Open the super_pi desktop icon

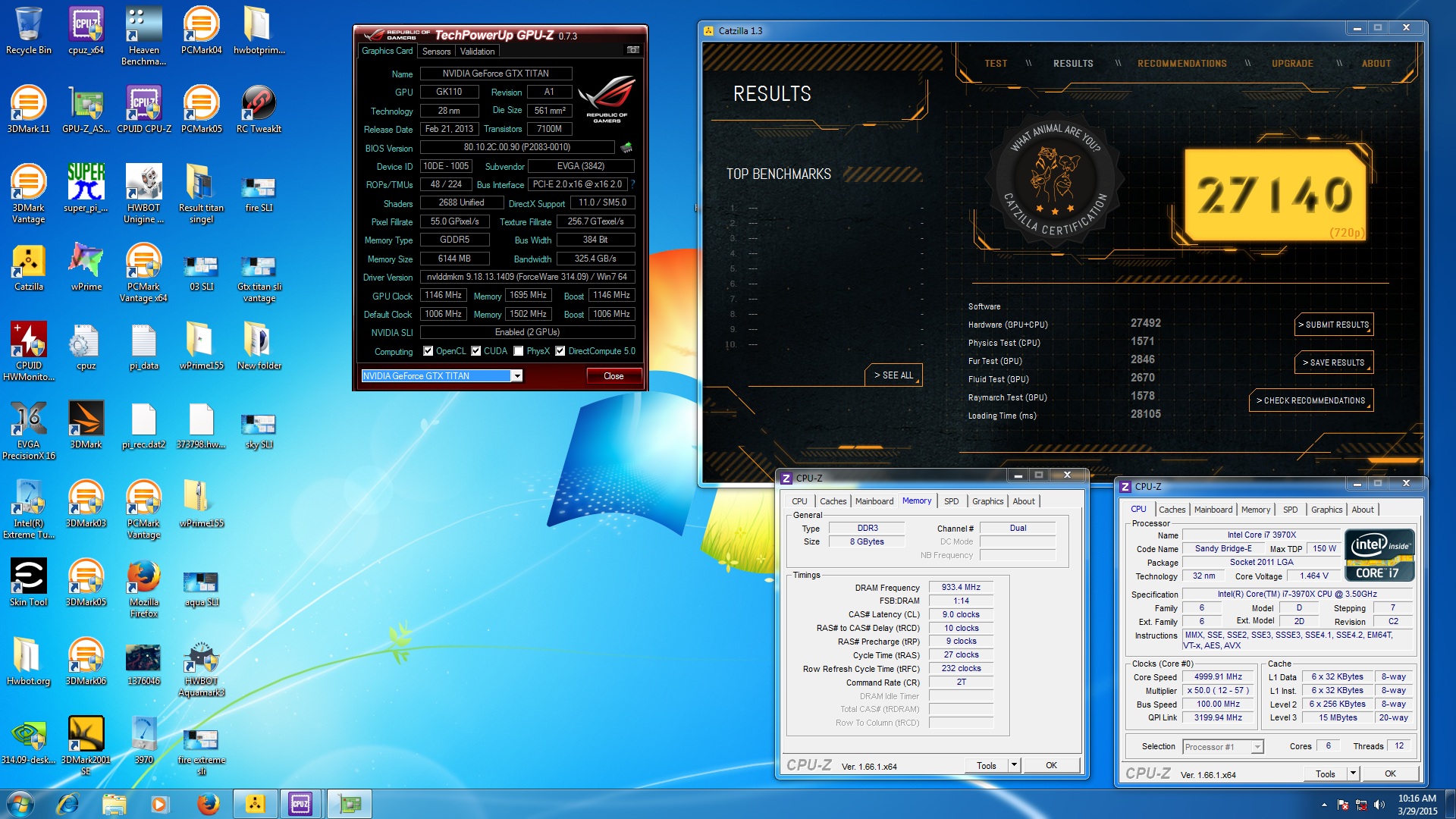pos(86,189)
